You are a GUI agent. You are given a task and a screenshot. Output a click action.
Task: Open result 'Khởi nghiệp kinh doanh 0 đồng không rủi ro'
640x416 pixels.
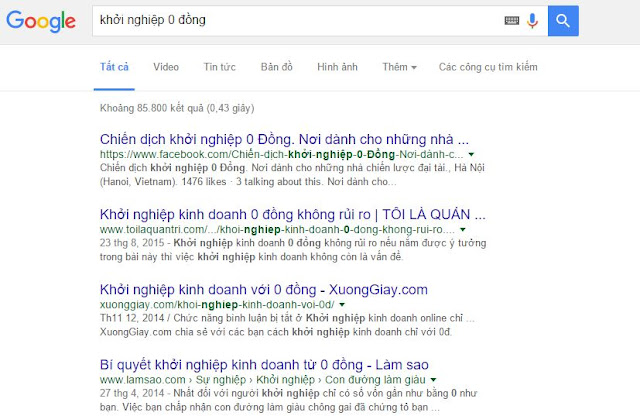pos(293,214)
